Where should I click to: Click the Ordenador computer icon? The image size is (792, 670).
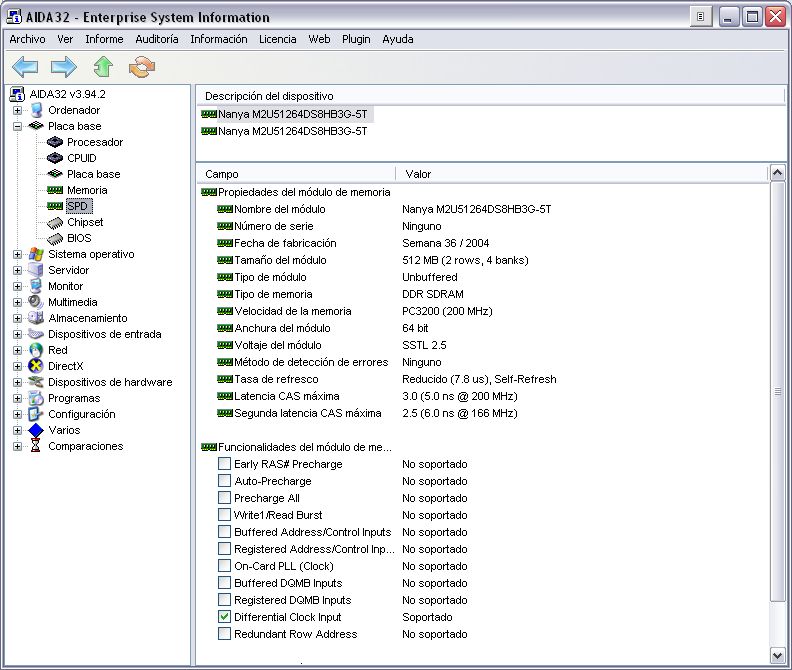tap(36, 110)
